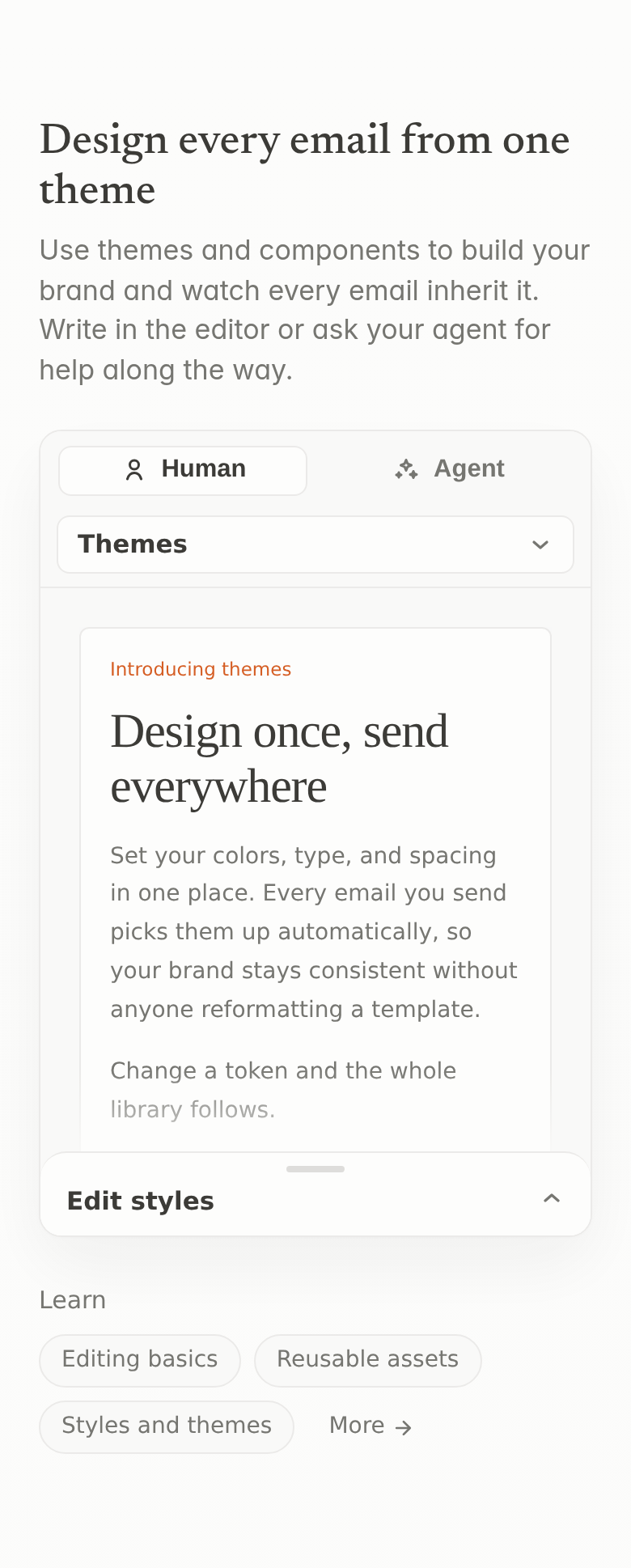
Task: Click the 'Use themes and components' description
Action: coord(315,310)
